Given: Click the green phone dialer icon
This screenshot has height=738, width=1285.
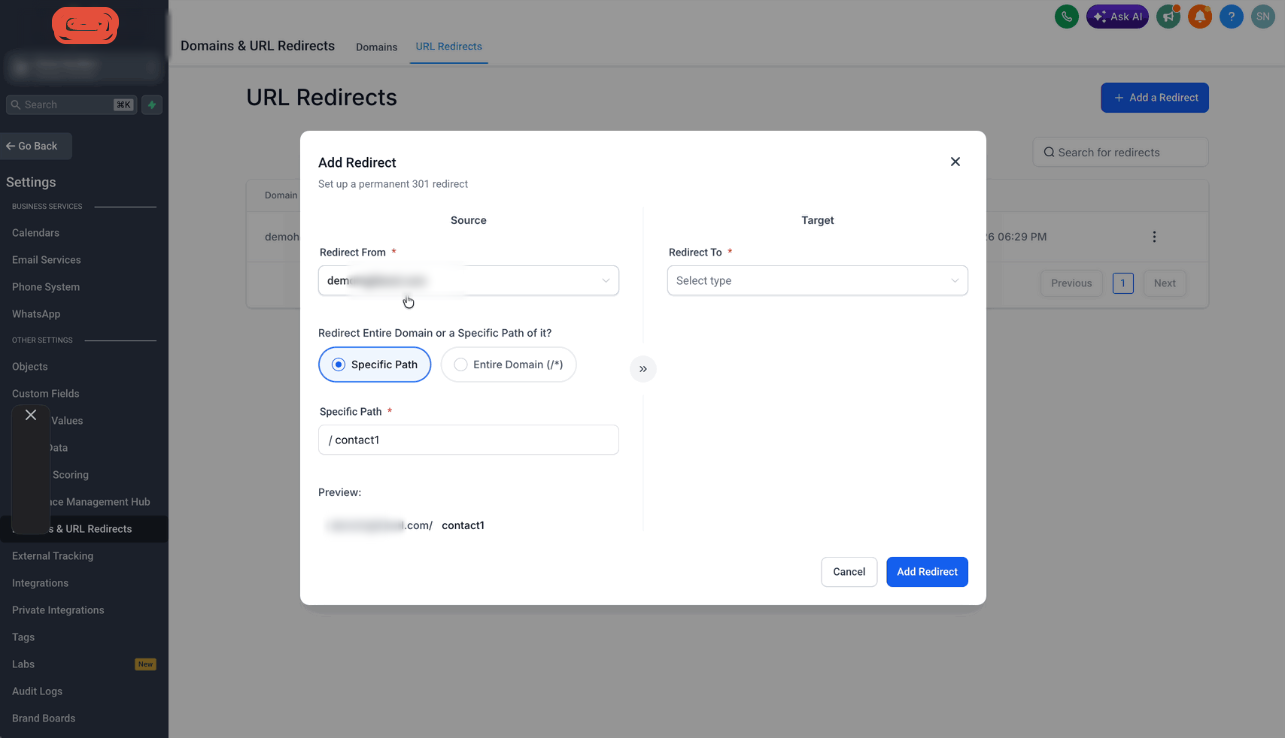Looking at the screenshot, I should click(x=1067, y=16).
